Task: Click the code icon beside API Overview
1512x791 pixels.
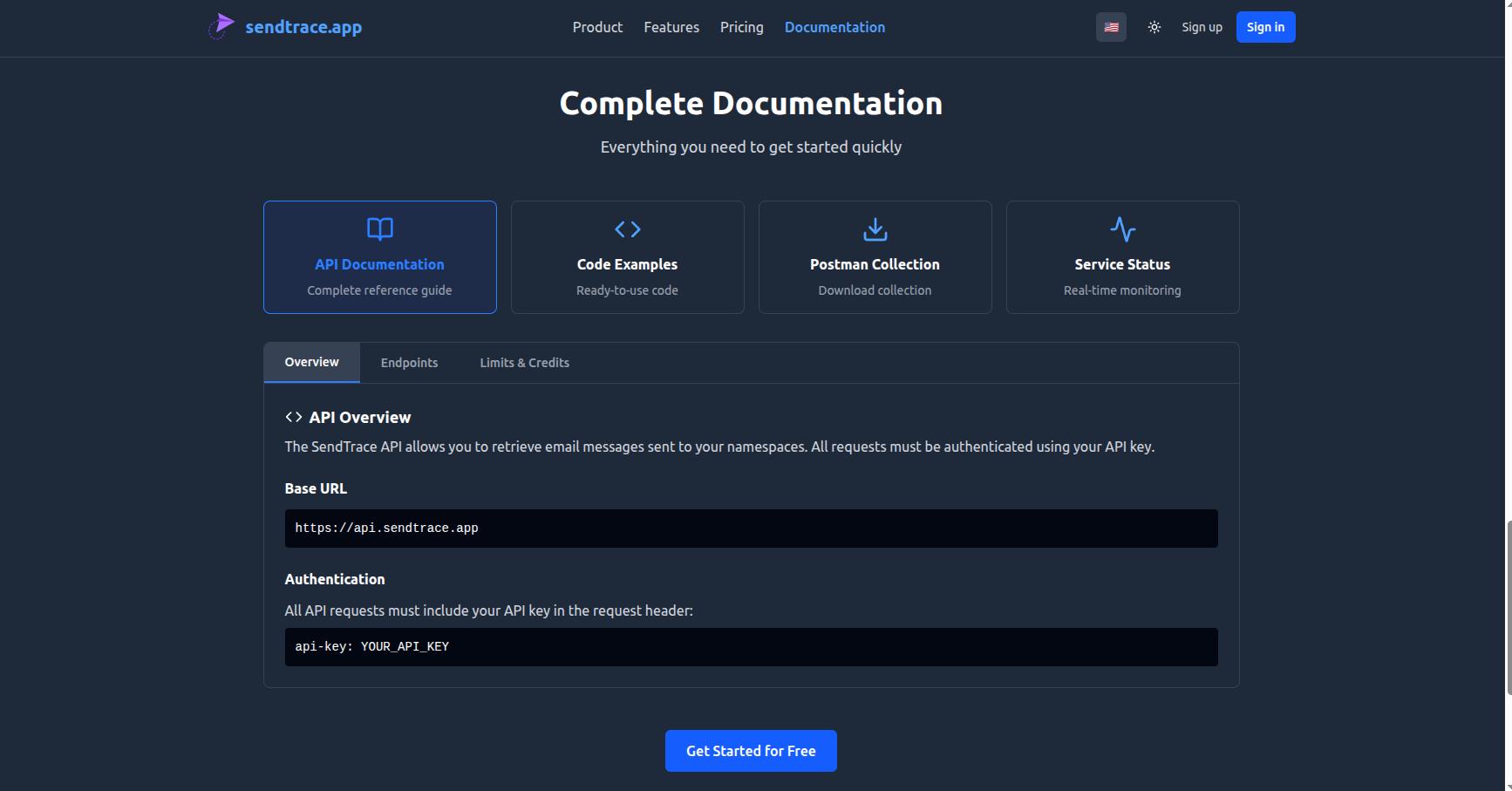Action: coord(294,417)
